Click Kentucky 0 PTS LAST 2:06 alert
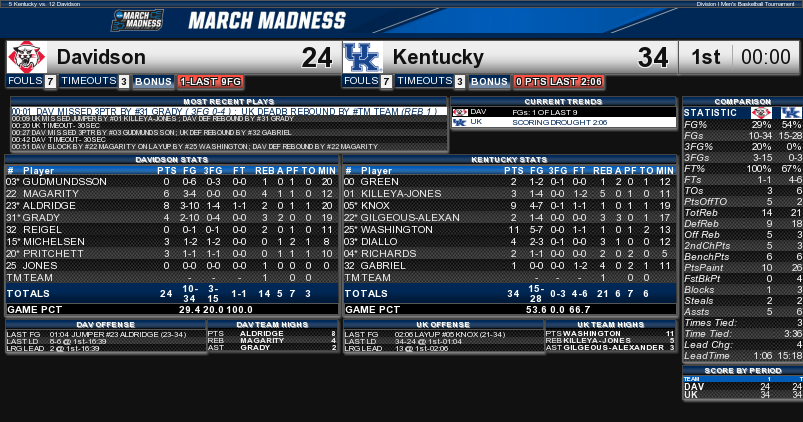803x422 pixels. coord(559,81)
